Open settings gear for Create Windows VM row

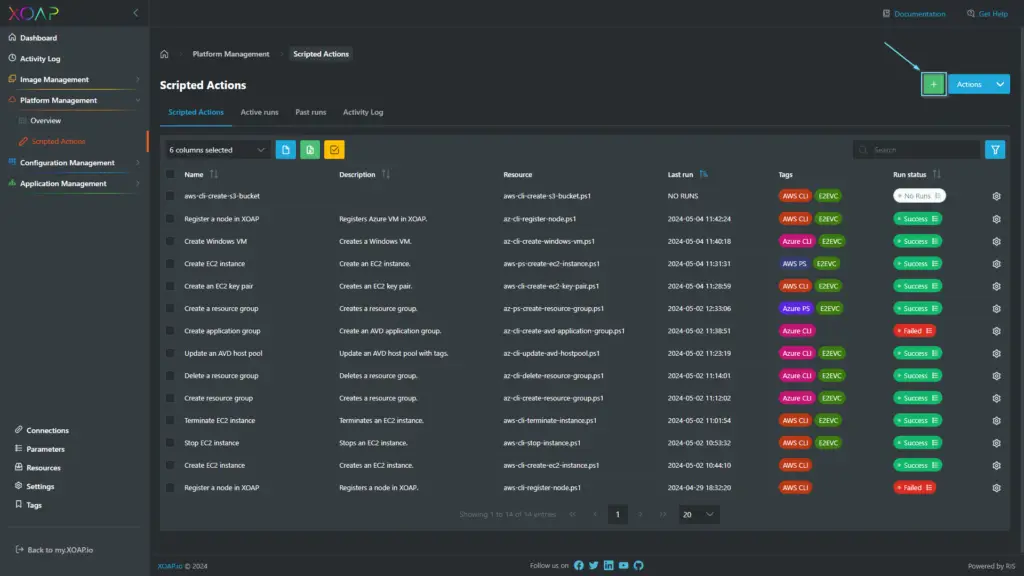(996, 241)
